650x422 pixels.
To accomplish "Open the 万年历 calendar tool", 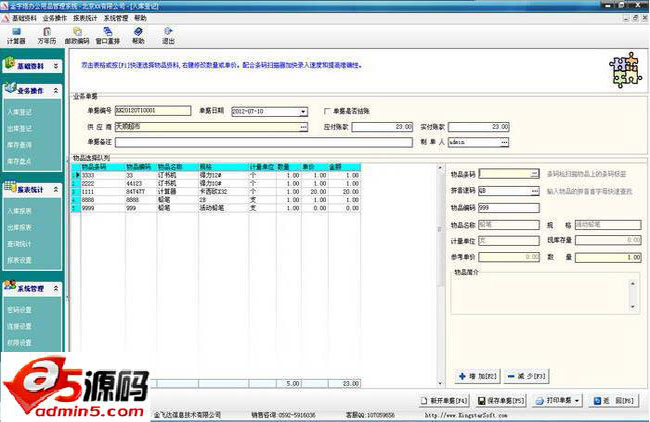I will coord(46,36).
